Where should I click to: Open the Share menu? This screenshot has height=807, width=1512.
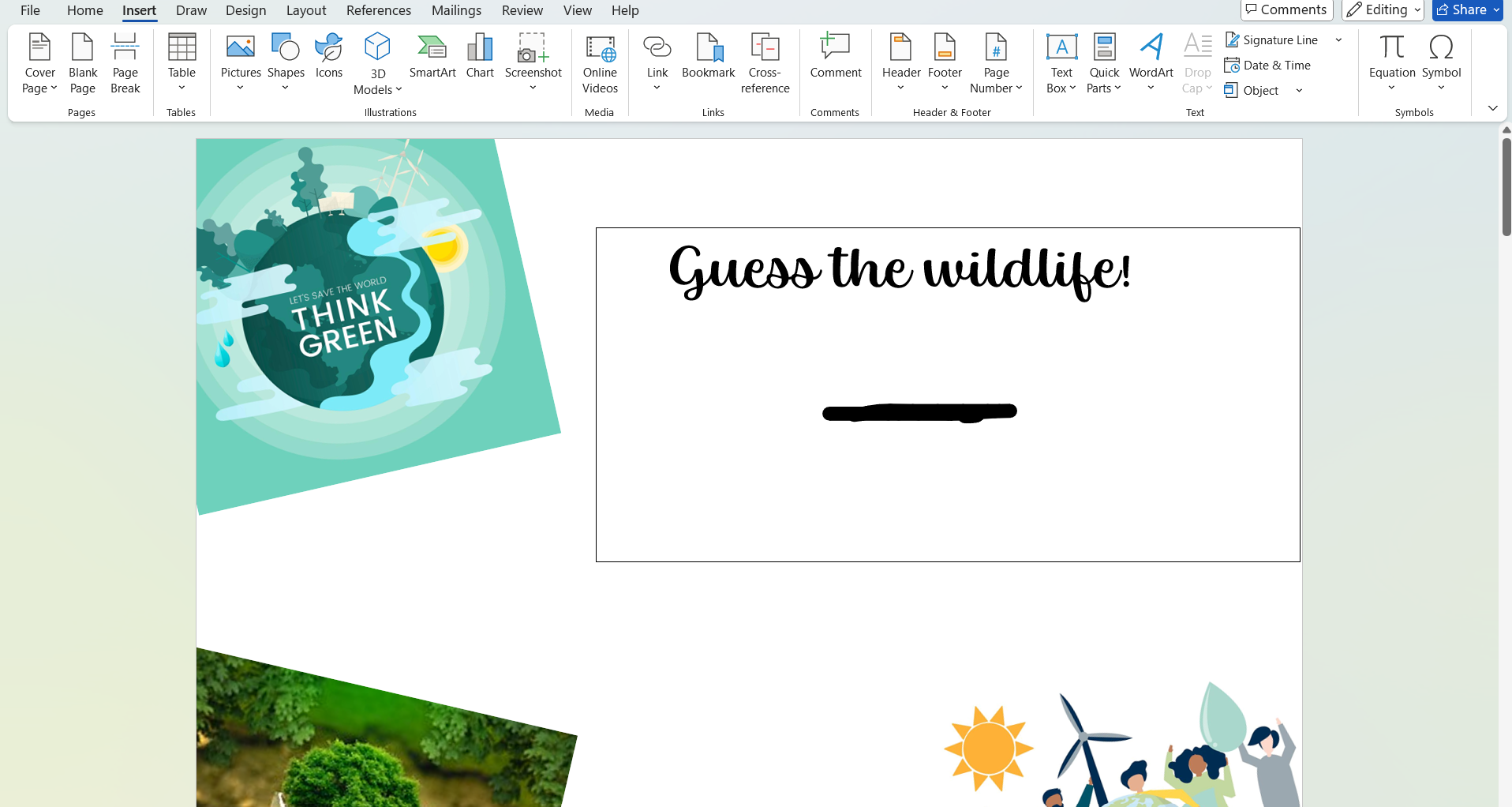point(1465,9)
